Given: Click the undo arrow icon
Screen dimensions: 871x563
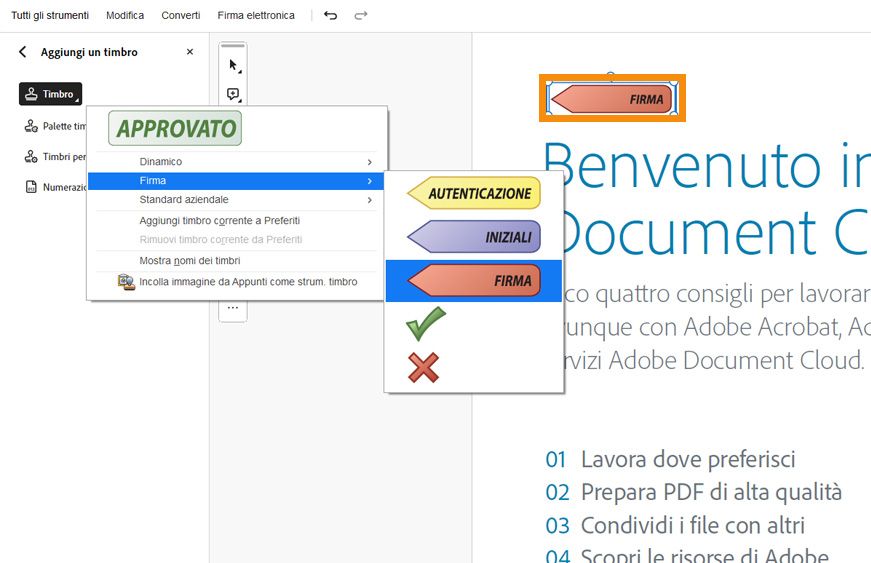Looking at the screenshot, I should [331, 16].
